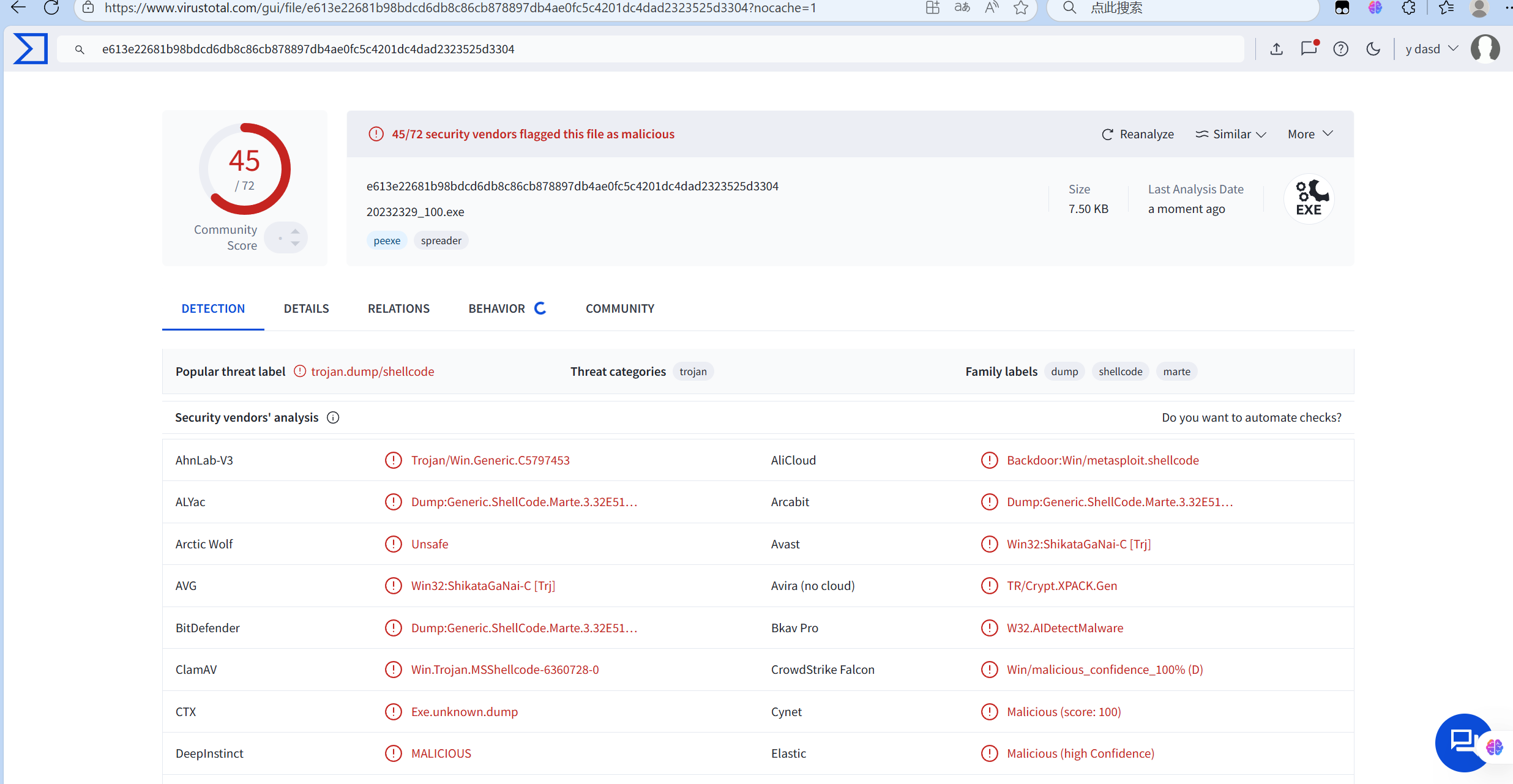Vote down on Community Score
Viewport: 1513px width, 784px height.
point(296,244)
